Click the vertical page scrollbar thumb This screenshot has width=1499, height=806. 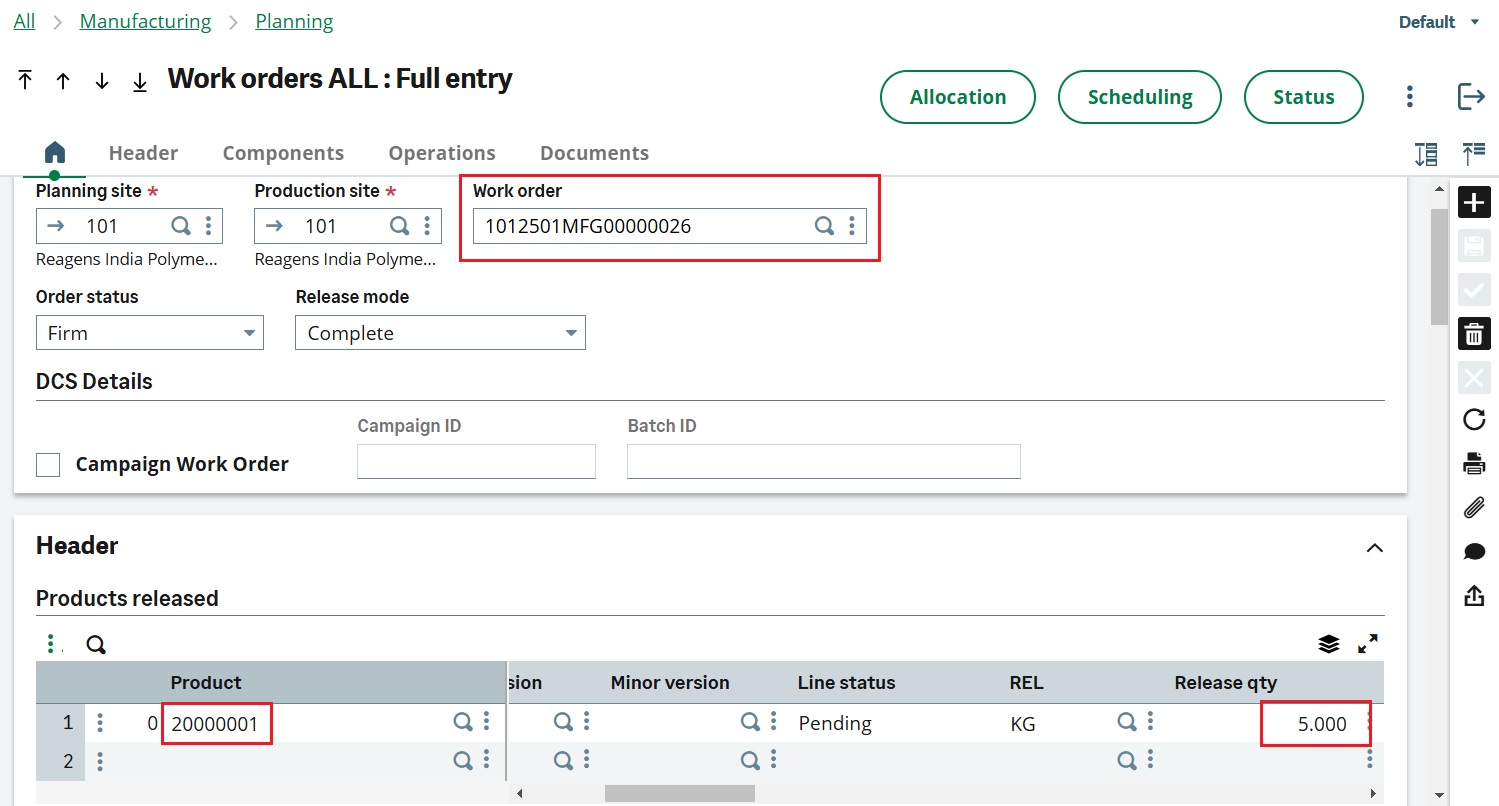click(1439, 267)
